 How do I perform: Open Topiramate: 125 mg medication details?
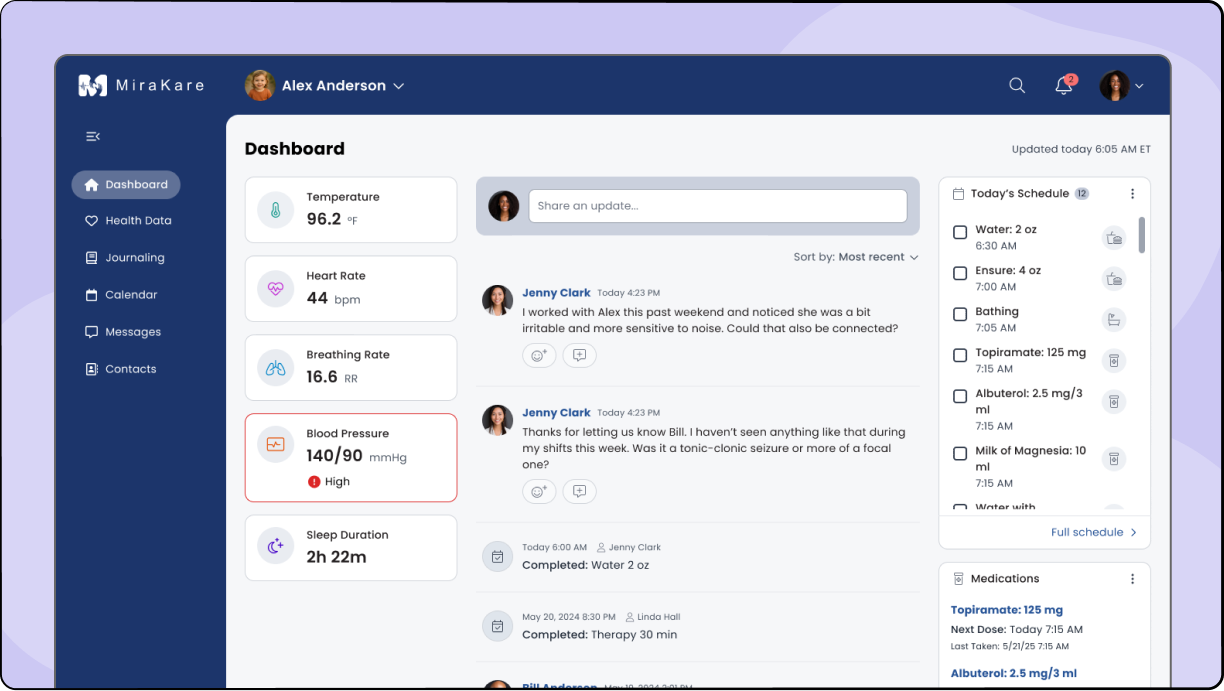(1006, 609)
